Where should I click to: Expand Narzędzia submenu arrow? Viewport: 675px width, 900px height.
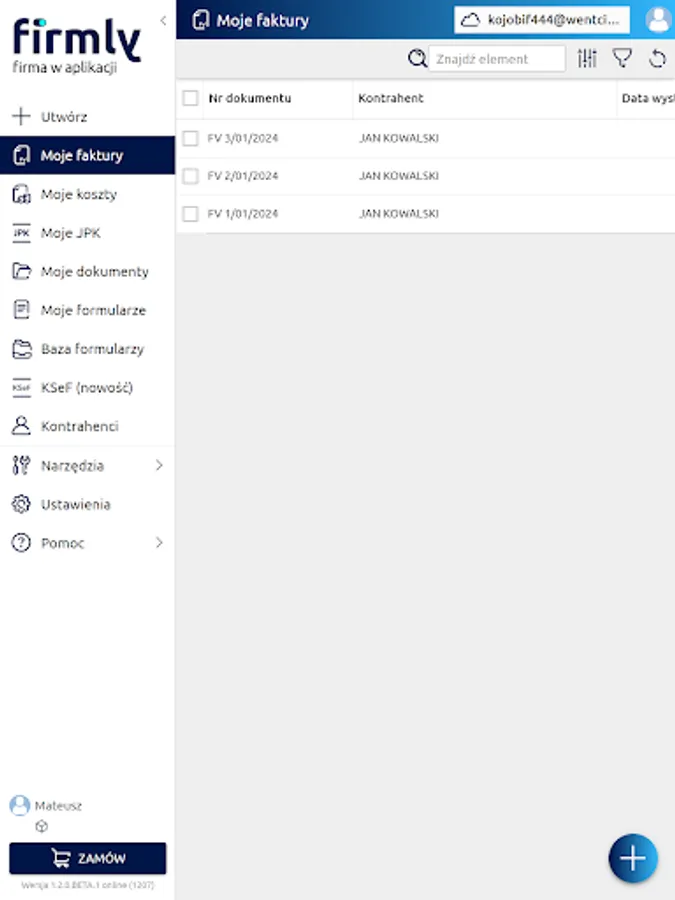tap(159, 465)
